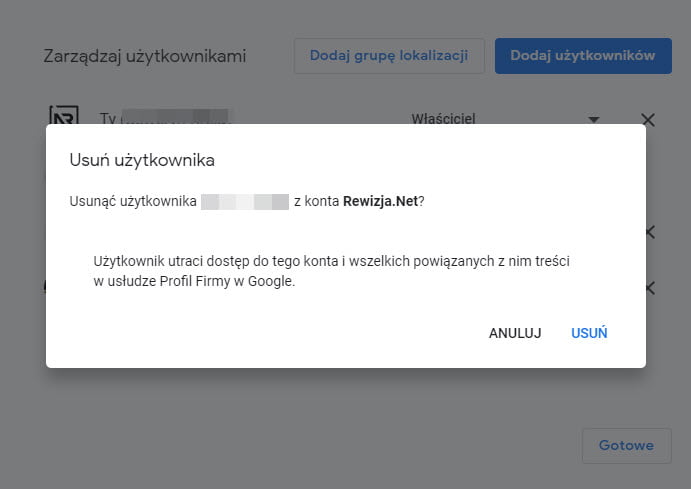Remove the owner row with X icon

tap(648, 119)
